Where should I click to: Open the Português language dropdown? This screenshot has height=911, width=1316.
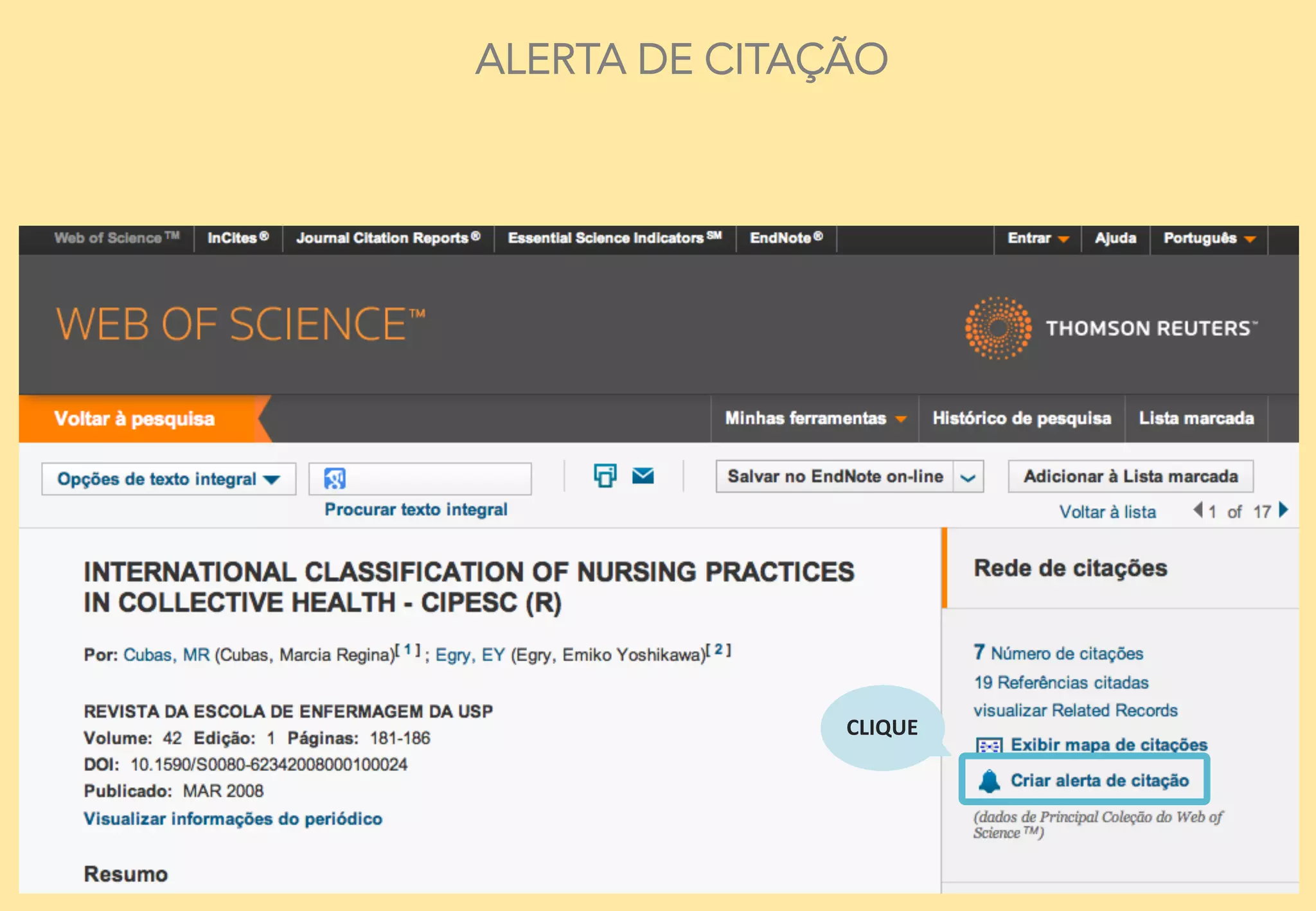point(1209,238)
